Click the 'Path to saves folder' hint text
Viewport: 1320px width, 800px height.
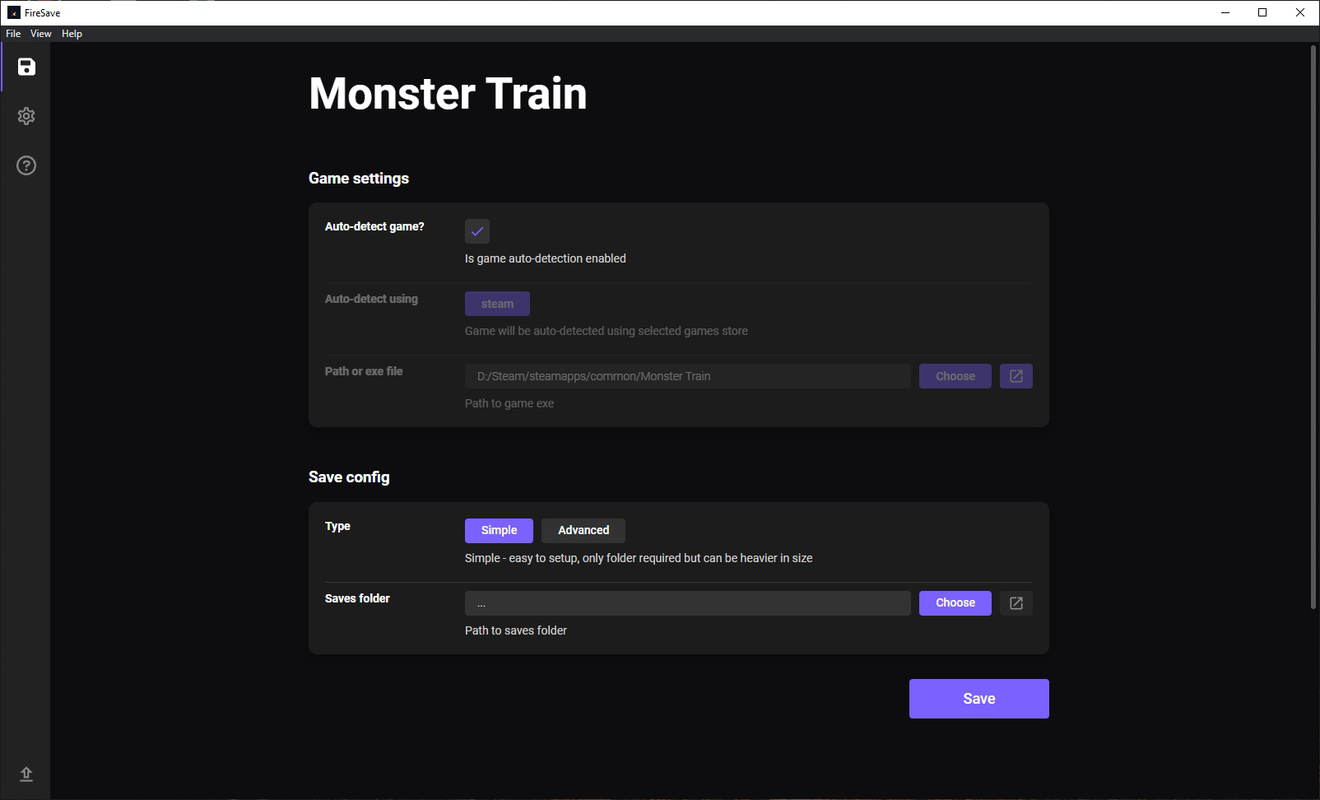[516, 630]
